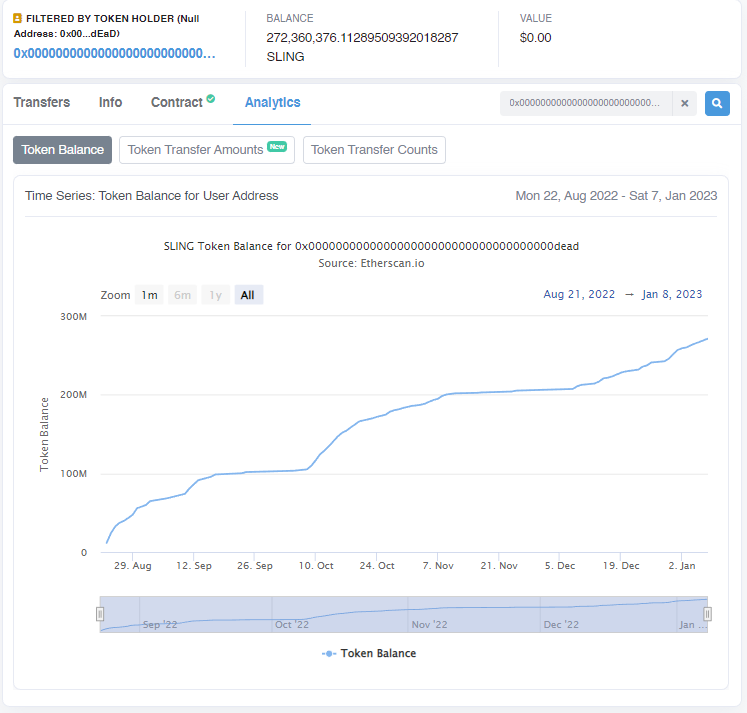Open the Transfers tab

(41, 102)
